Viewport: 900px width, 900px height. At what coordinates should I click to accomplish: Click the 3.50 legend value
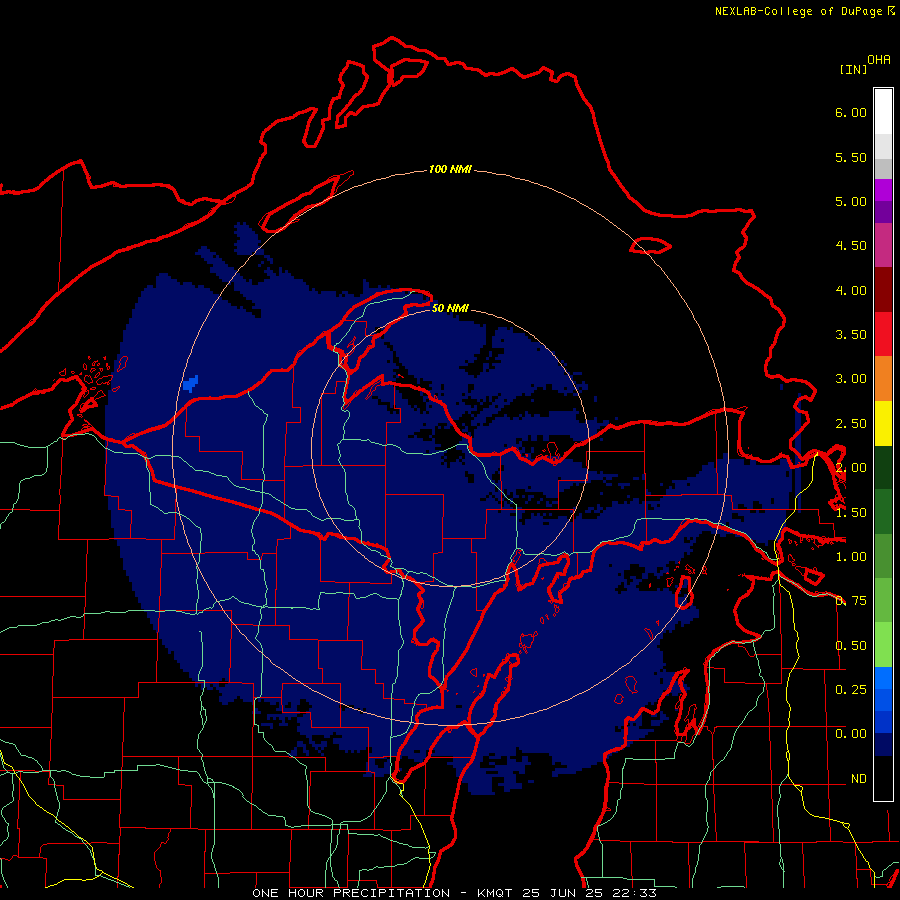coord(851,335)
